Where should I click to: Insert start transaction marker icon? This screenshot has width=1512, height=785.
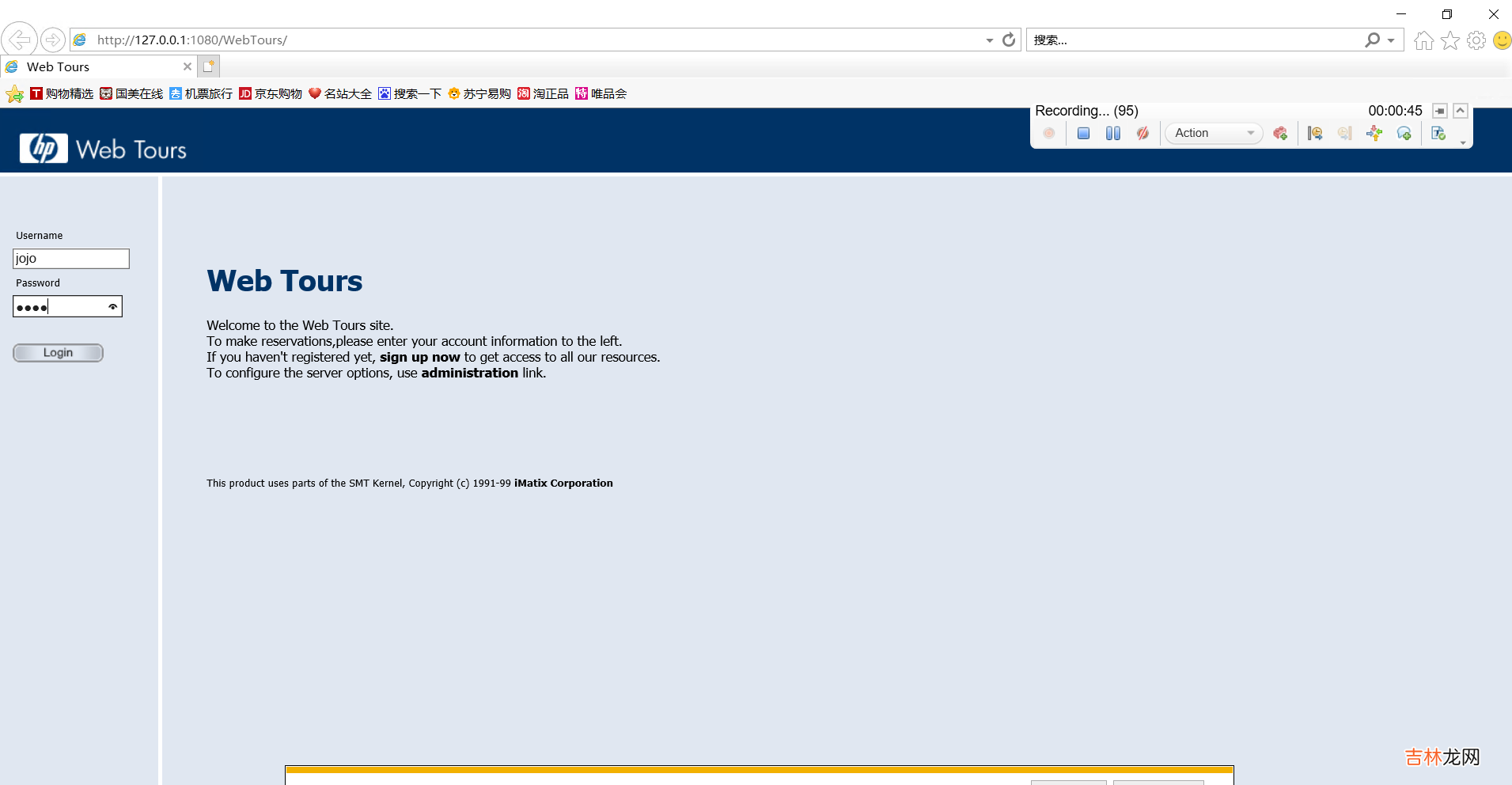tap(1315, 134)
